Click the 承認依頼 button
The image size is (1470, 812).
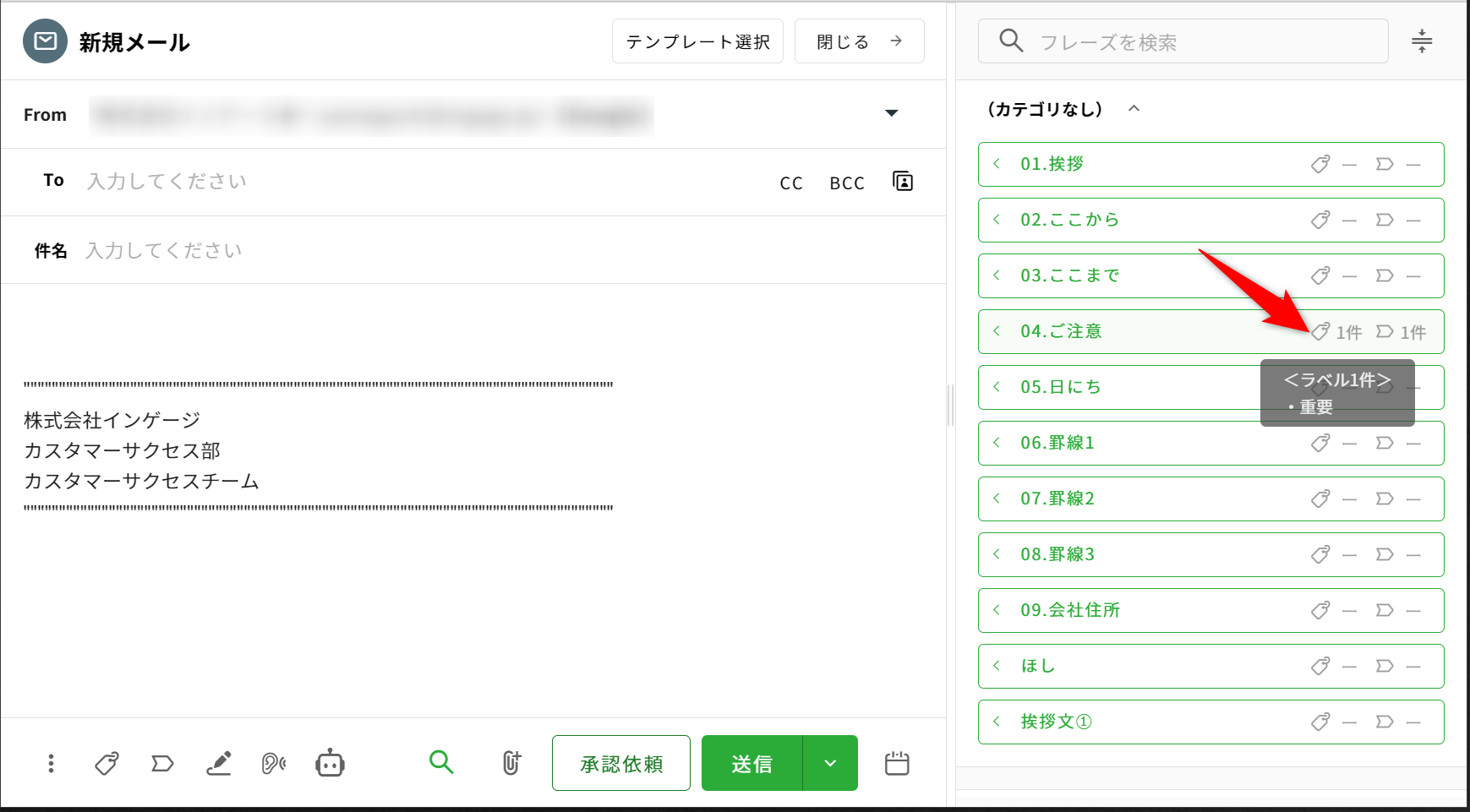coord(621,764)
